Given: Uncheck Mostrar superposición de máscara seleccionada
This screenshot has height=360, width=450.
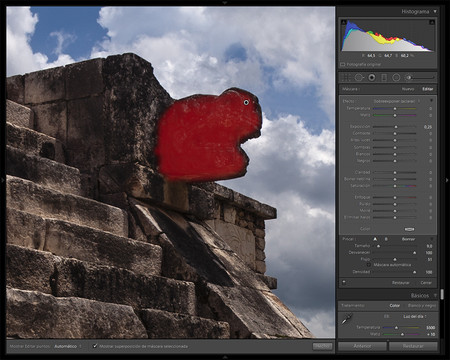Looking at the screenshot, I should point(95,346).
